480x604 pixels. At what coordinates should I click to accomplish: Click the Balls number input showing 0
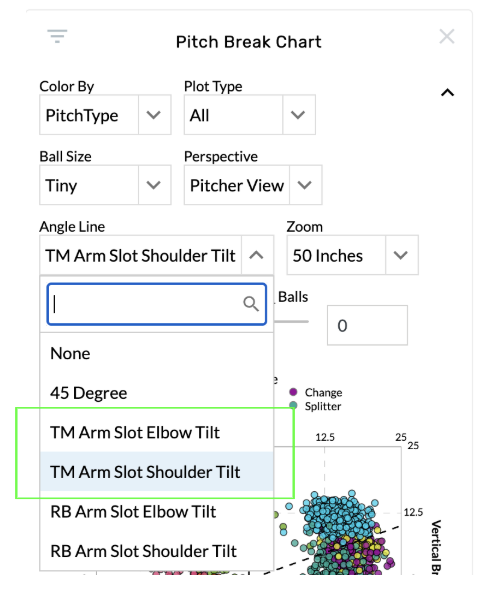(x=367, y=325)
